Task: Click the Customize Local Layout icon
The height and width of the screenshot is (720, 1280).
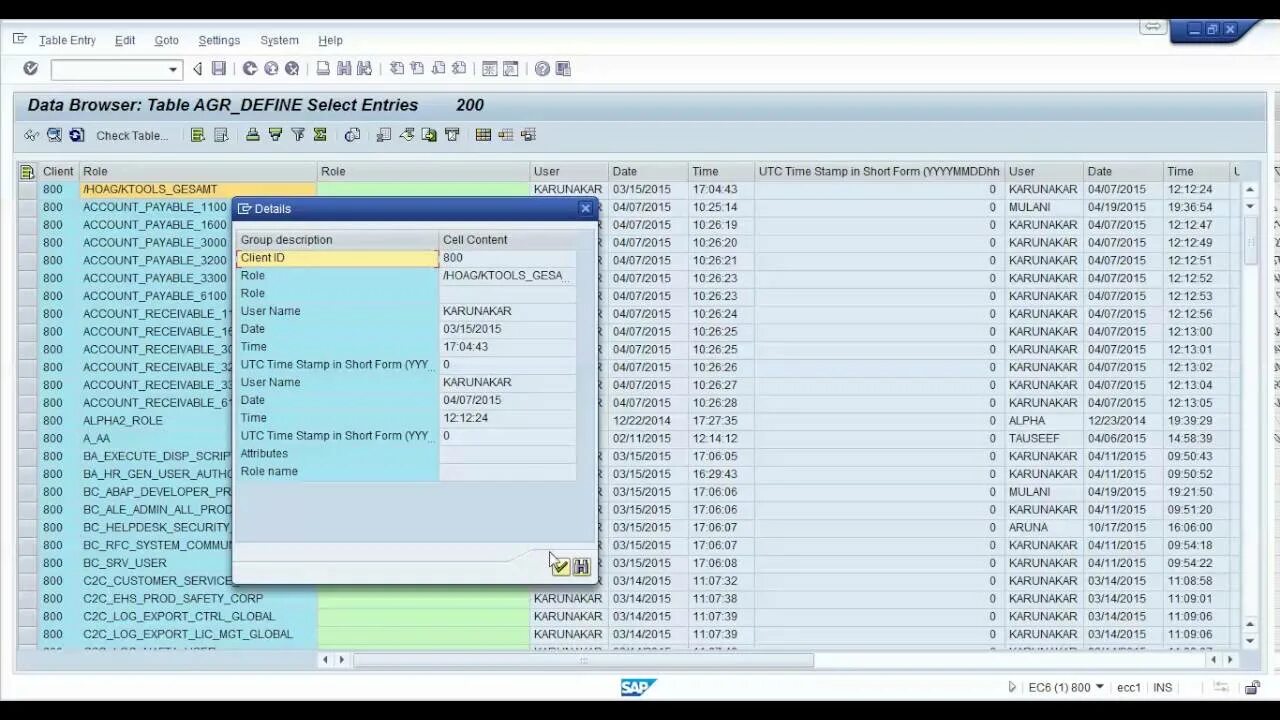Action: tap(563, 69)
